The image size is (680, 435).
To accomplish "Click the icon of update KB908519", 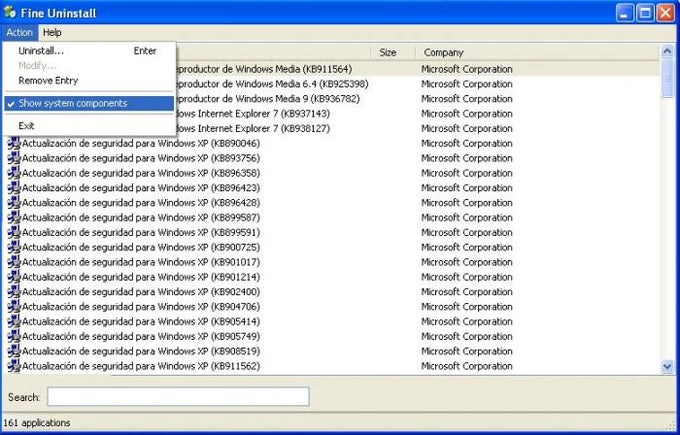I will point(14,351).
